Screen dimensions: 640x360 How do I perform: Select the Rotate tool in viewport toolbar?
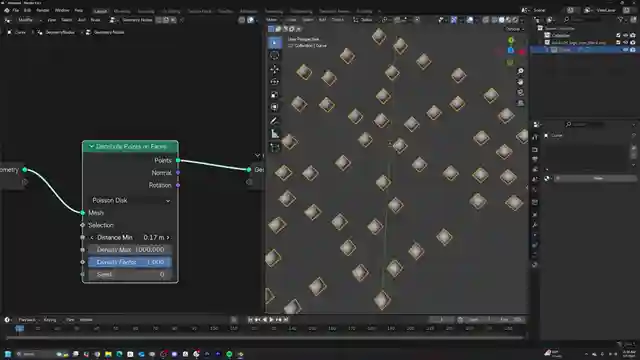pos(274,82)
